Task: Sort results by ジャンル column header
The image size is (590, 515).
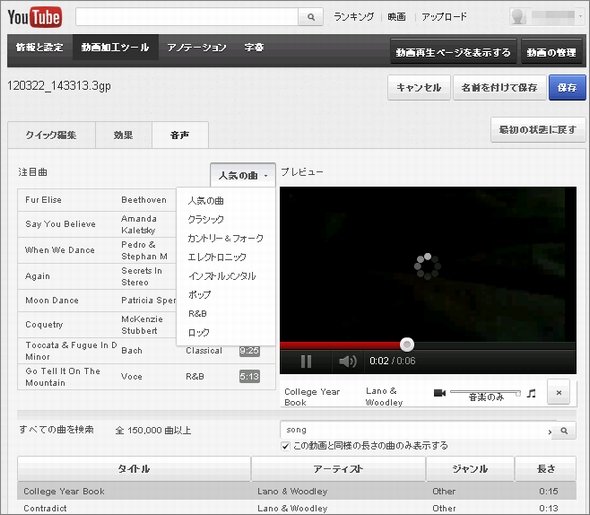Action: coord(470,469)
